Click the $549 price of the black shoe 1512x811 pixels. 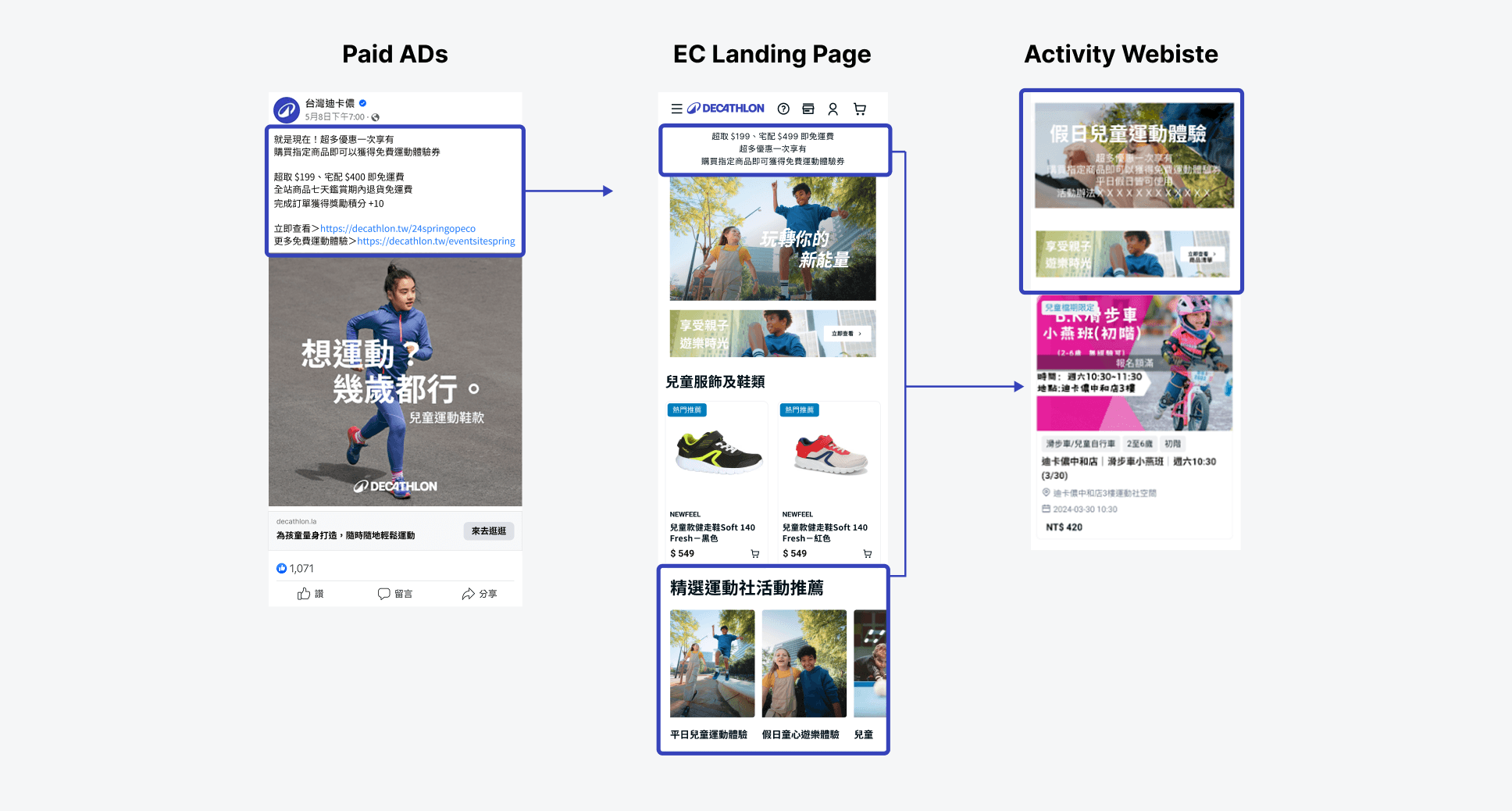pyautogui.click(x=682, y=554)
